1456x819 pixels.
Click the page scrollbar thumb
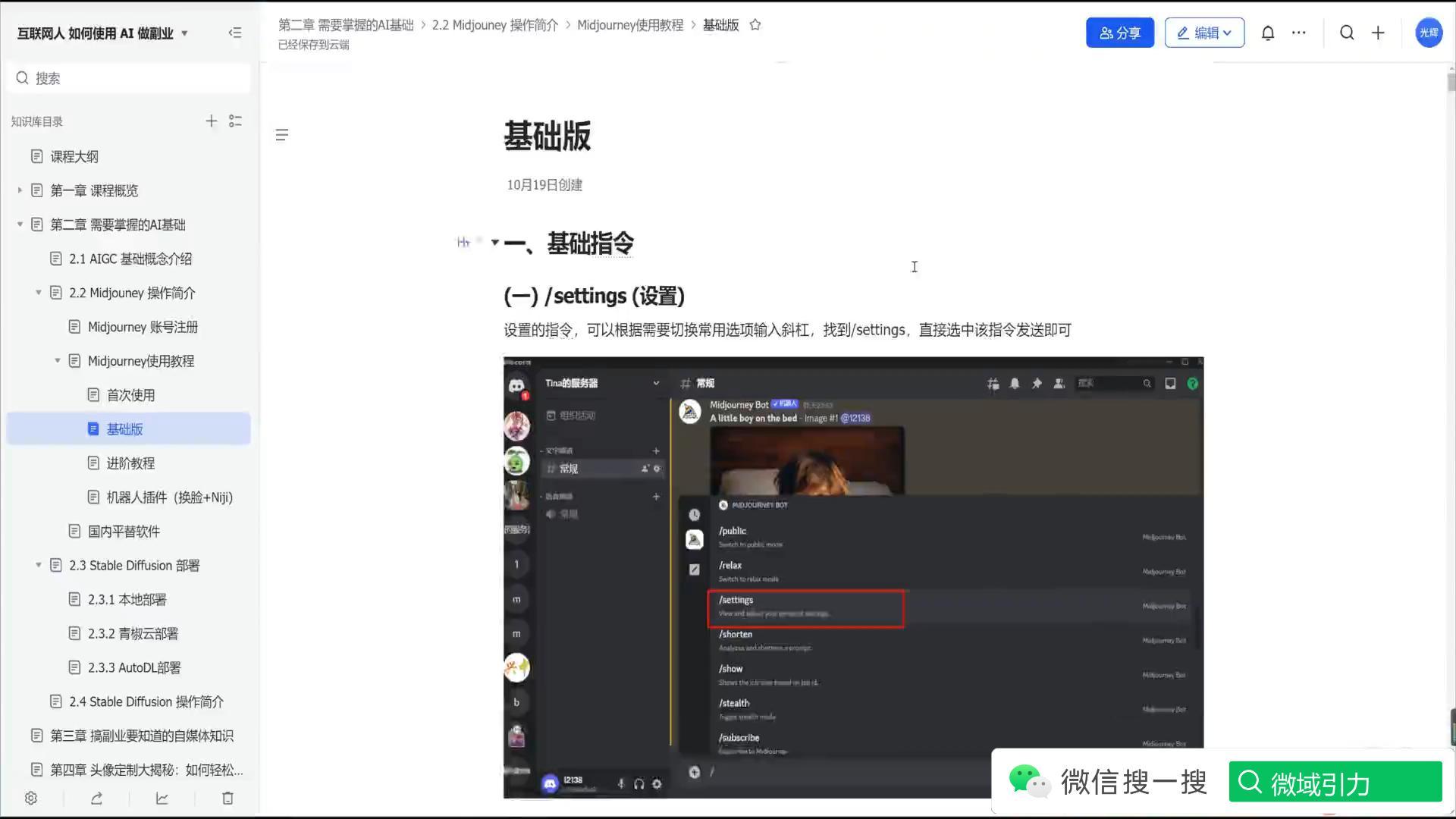click(1451, 82)
